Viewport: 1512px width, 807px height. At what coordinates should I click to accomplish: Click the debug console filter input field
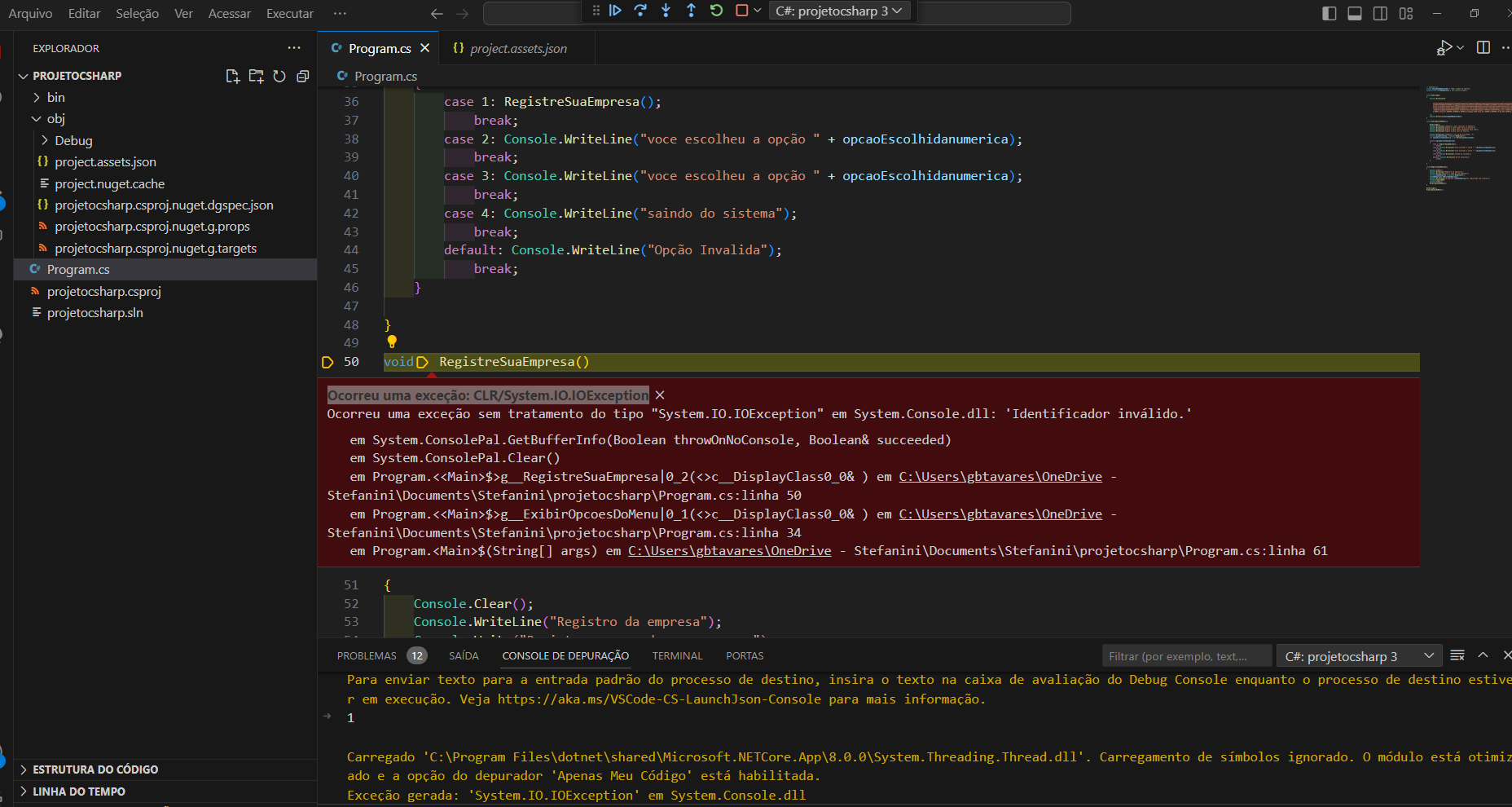pos(1186,656)
